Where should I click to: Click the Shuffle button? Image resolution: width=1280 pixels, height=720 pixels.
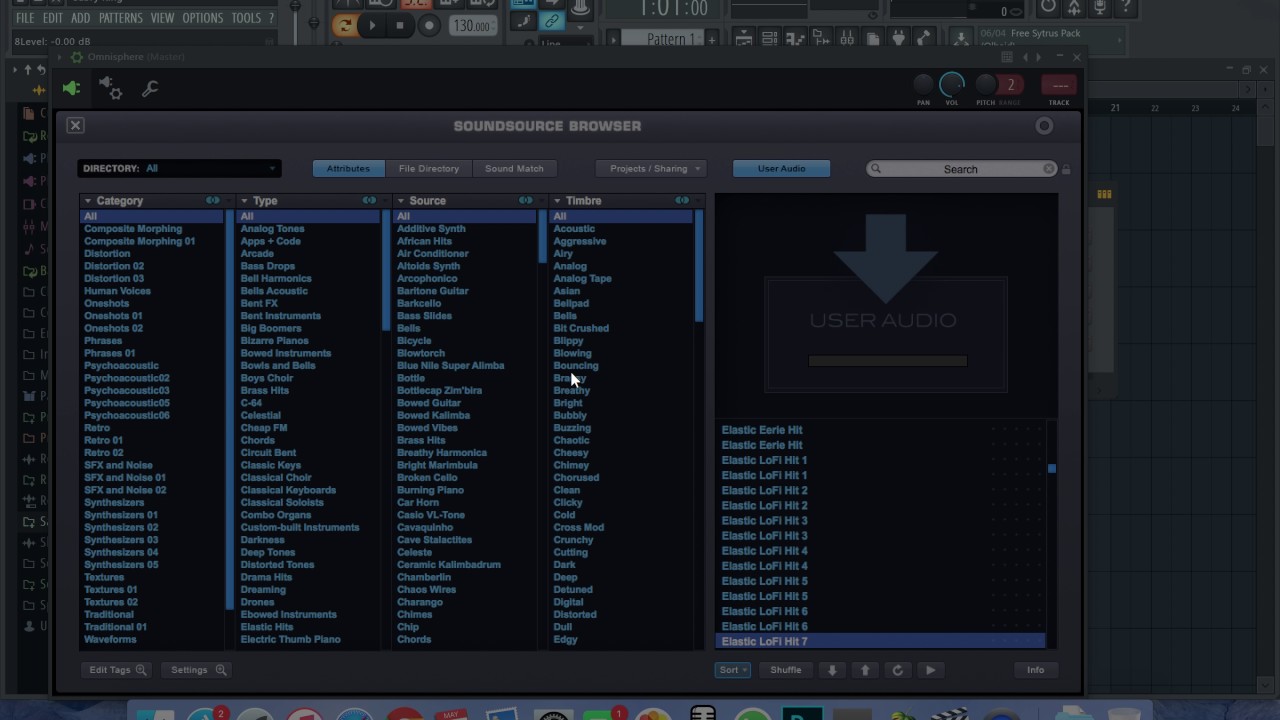(786, 670)
